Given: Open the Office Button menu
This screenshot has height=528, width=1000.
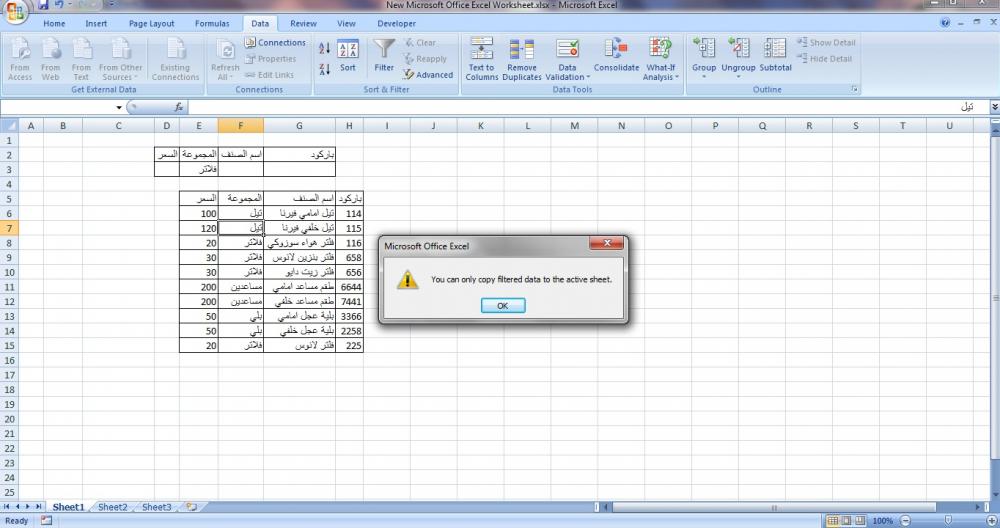Looking at the screenshot, I should click(x=15, y=10).
